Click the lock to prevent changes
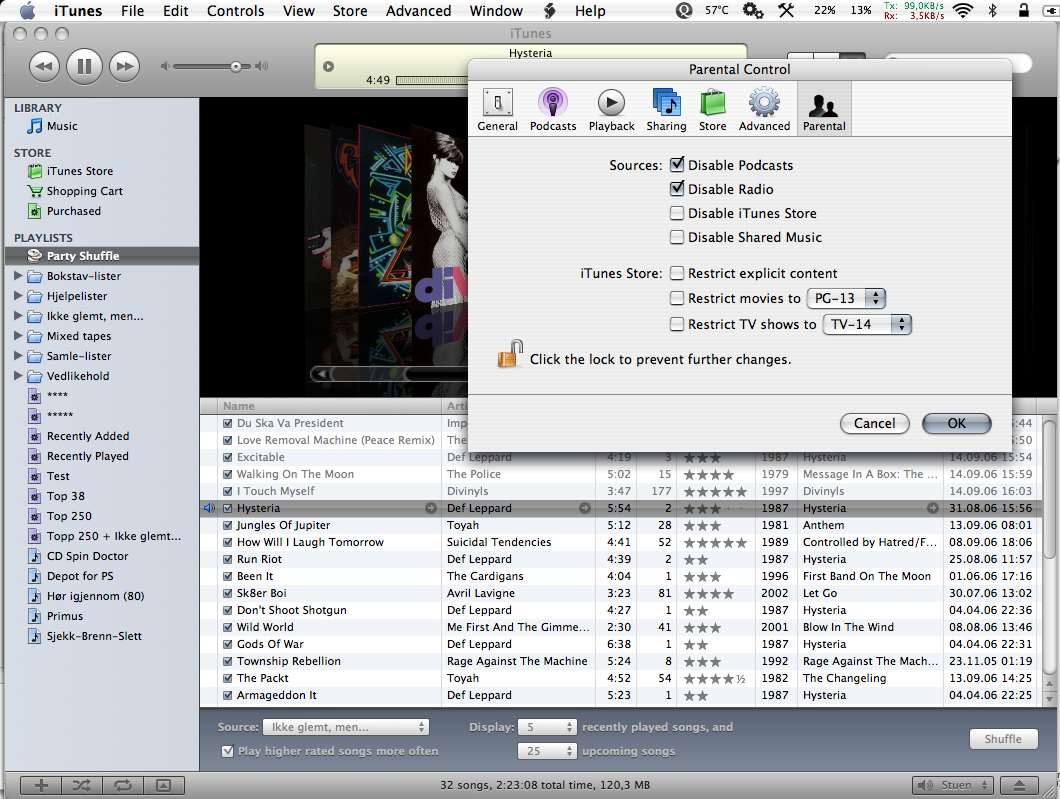1060x799 pixels. [x=510, y=355]
